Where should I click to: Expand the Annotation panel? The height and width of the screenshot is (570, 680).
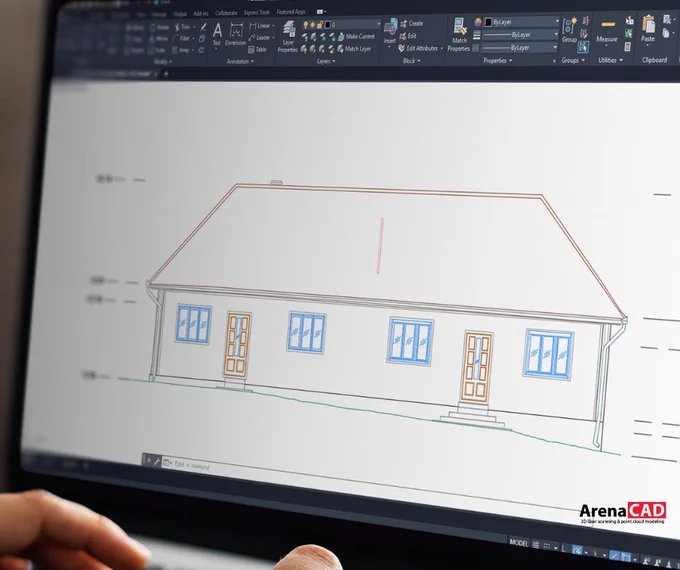click(x=240, y=62)
